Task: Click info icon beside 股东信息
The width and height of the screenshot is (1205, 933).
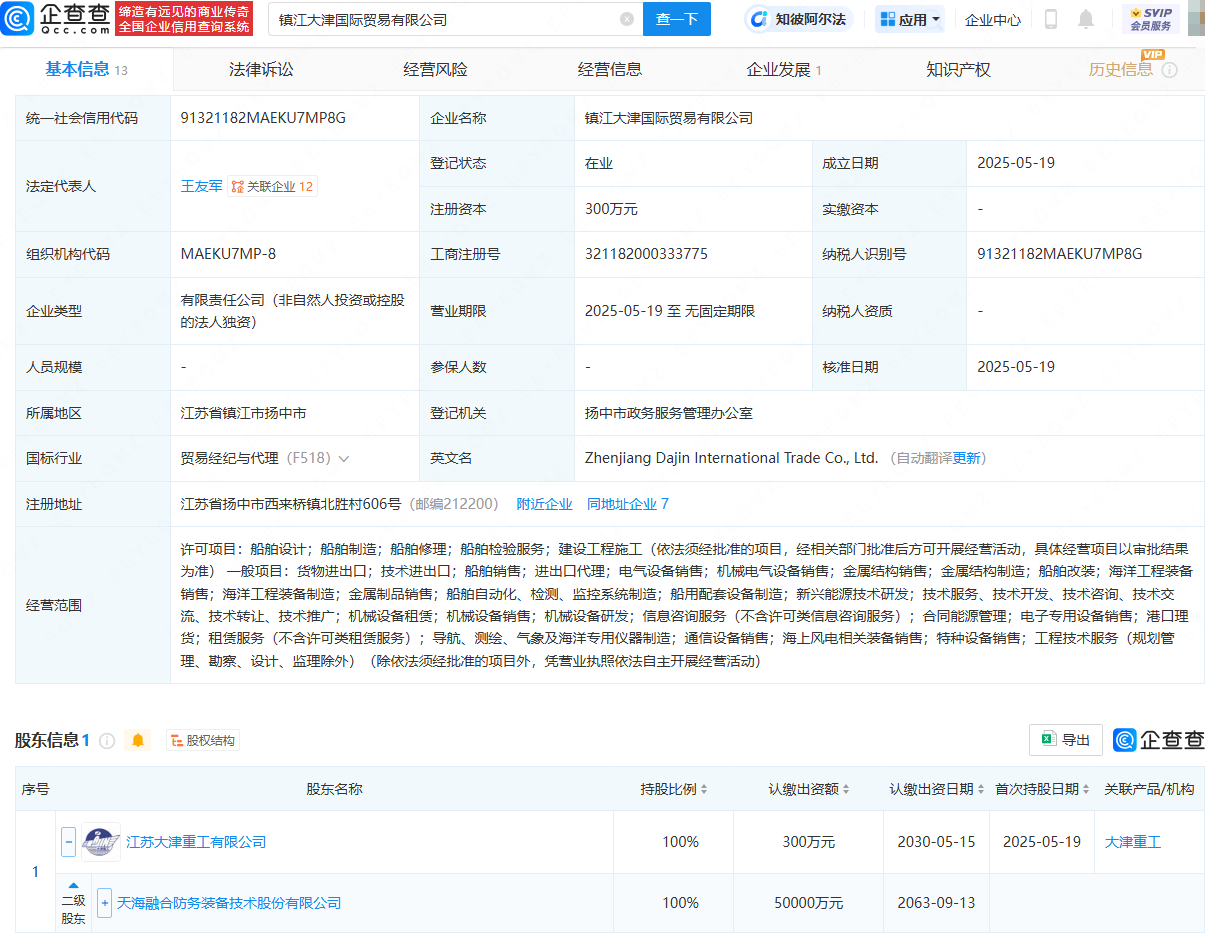Action: [107, 741]
